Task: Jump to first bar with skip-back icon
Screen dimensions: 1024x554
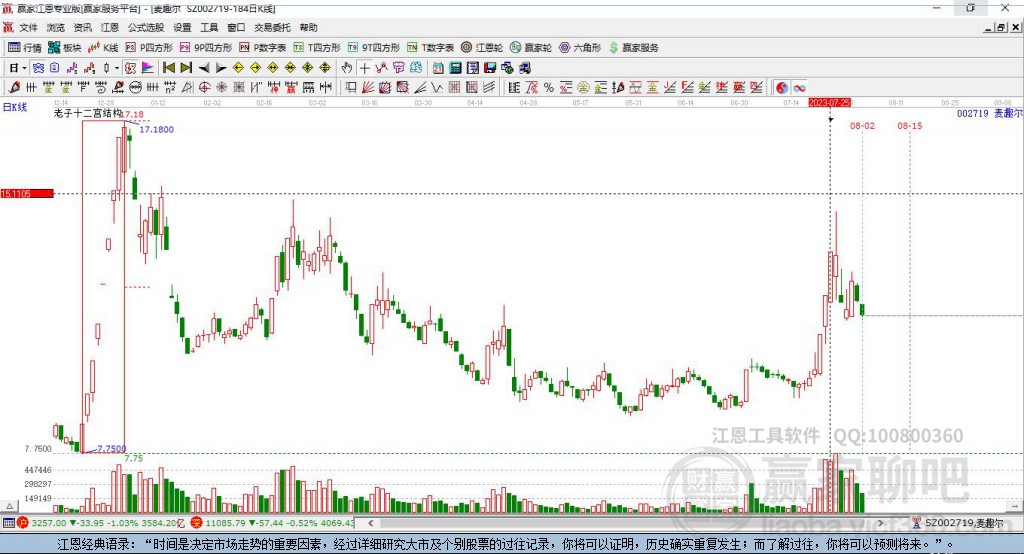Action: (x=169, y=68)
